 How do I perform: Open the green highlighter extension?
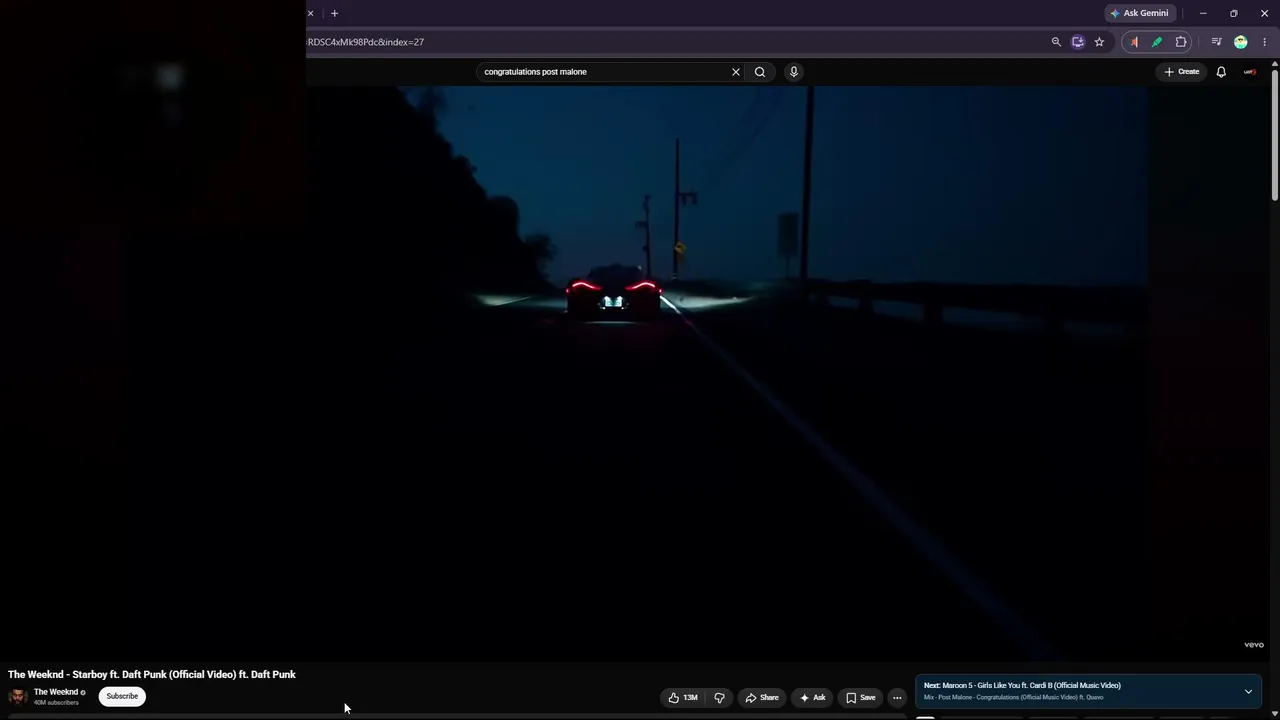click(x=1157, y=42)
